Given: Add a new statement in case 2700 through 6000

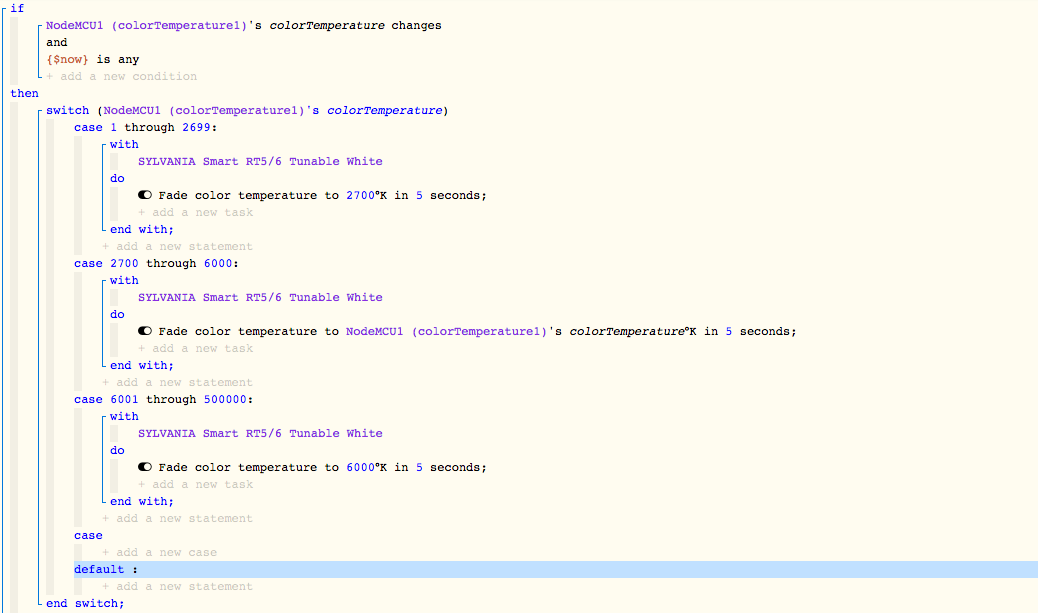Looking at the screenshot, I should pos(177,383).
